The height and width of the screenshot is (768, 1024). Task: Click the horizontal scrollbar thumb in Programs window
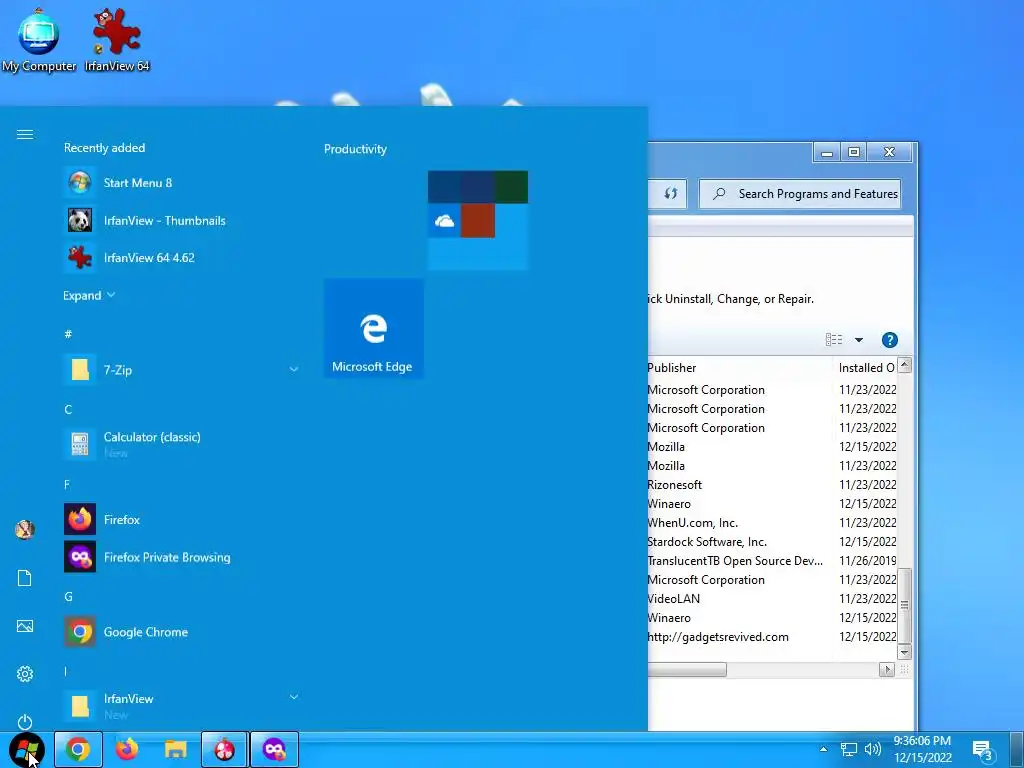(687, 669)
